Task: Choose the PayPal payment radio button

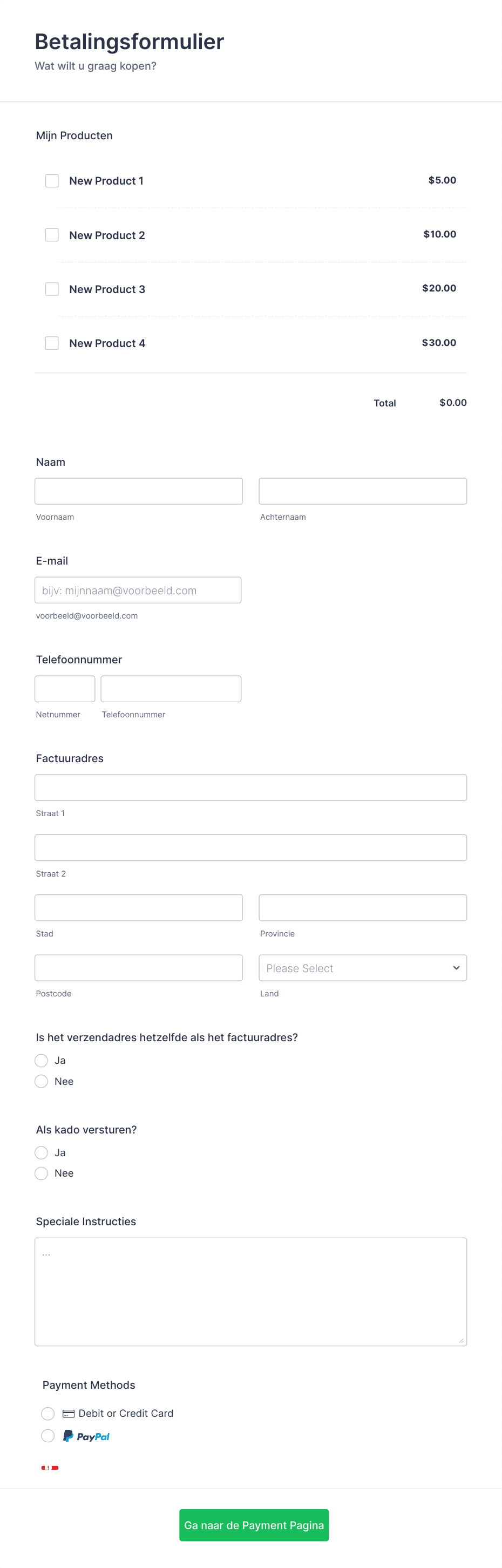Action: (48, 1436)
